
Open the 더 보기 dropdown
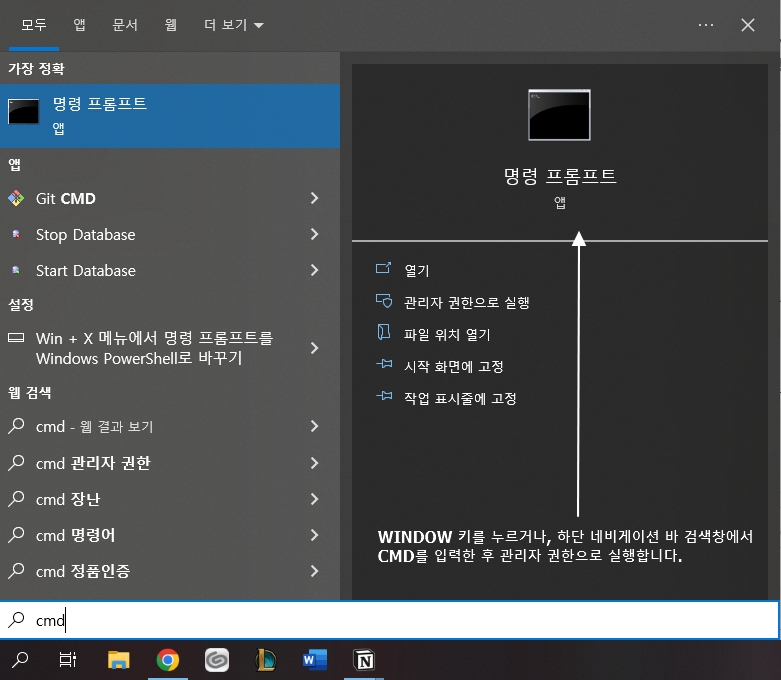(x=234, y=24)
